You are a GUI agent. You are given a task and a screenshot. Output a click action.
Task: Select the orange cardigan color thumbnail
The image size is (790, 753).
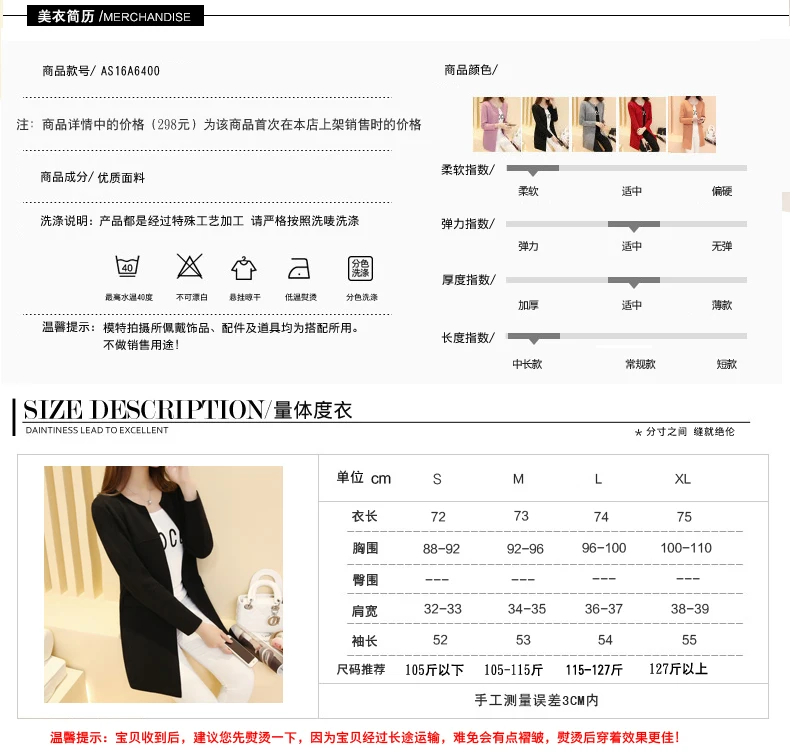click(x=692, y=124)
